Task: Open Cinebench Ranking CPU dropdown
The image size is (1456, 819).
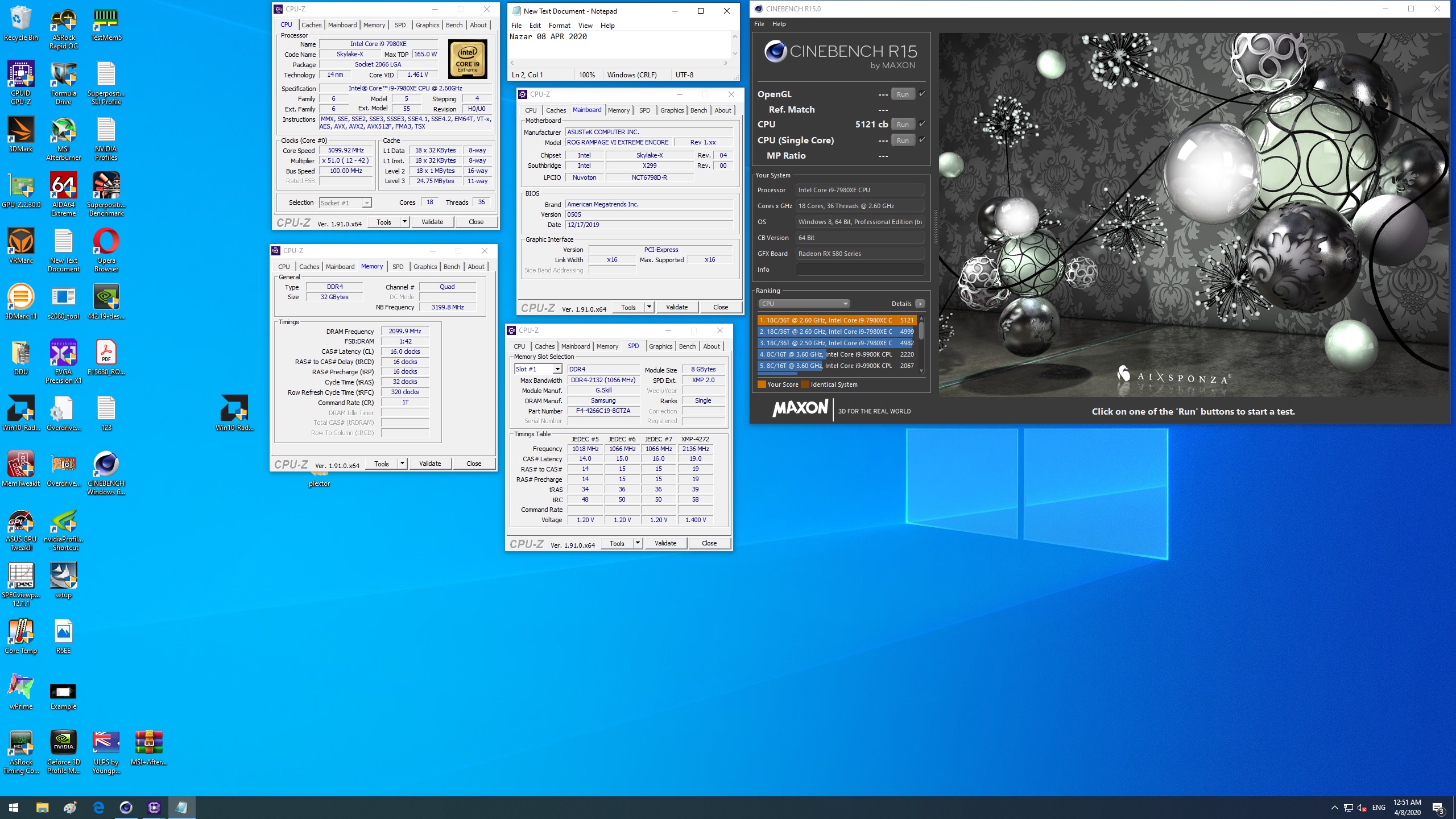Action: point(804,304)
